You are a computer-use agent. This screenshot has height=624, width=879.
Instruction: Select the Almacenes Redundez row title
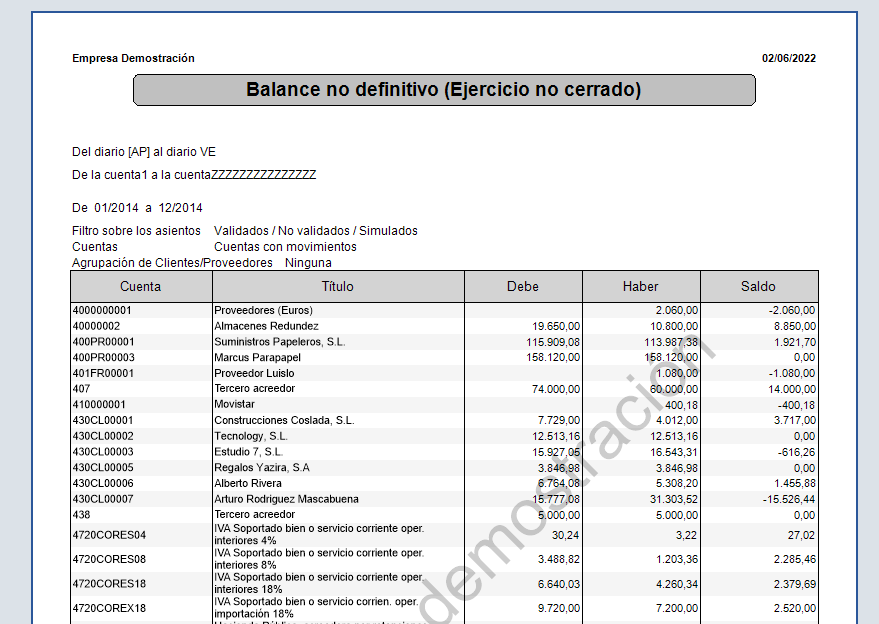tap(266, 326)
